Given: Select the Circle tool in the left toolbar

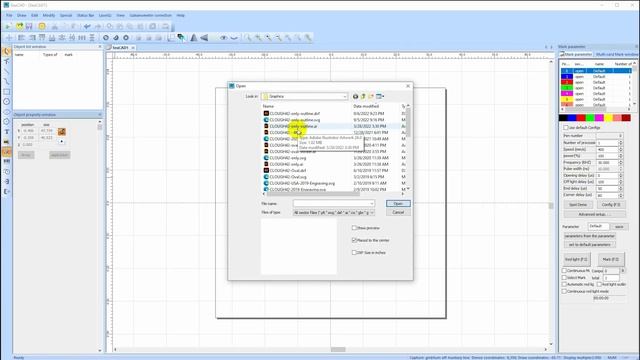Looking at the screenshot, I should point(7,102).
